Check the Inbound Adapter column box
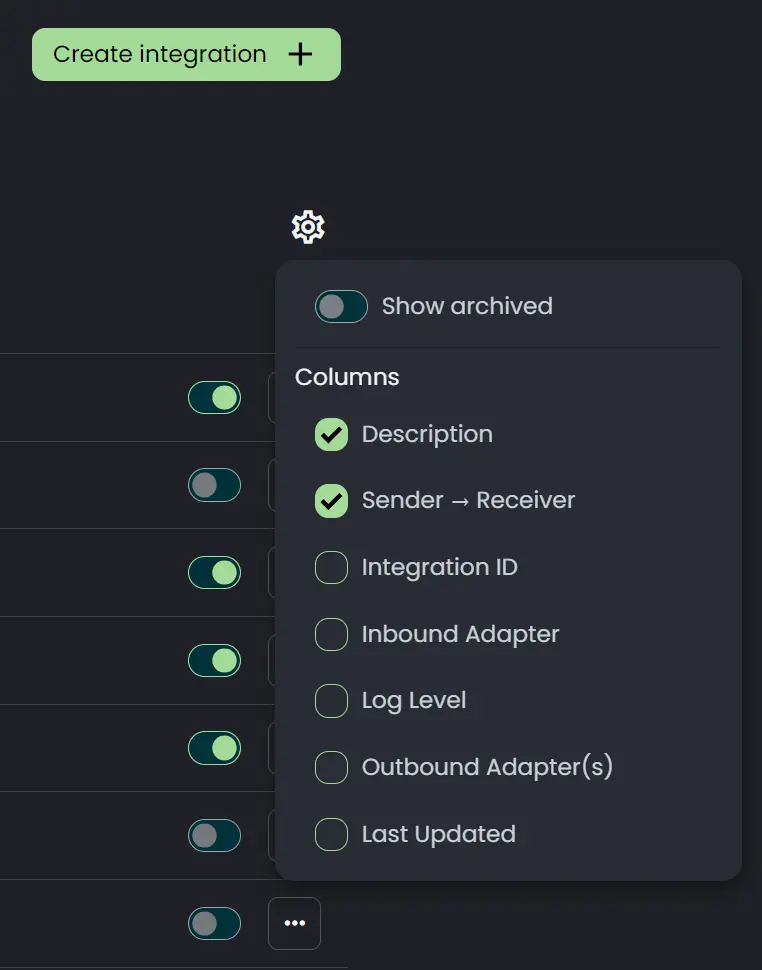The height and width of the screenshot is (970, 762). [332, 634]
